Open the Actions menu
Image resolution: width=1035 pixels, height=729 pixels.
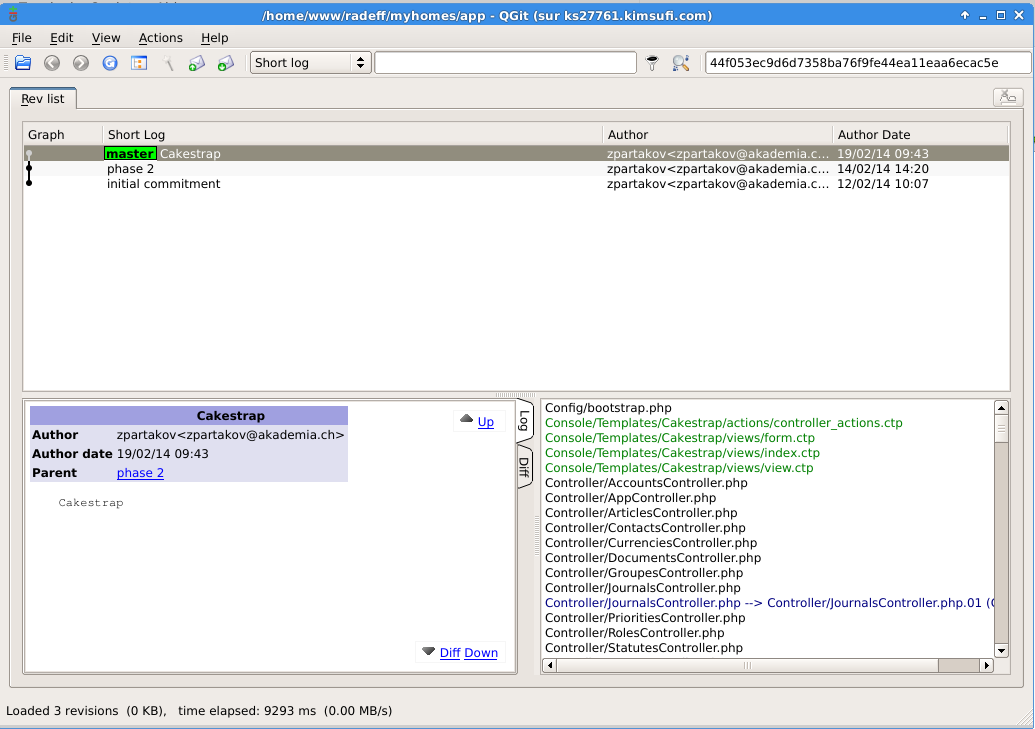160,38
